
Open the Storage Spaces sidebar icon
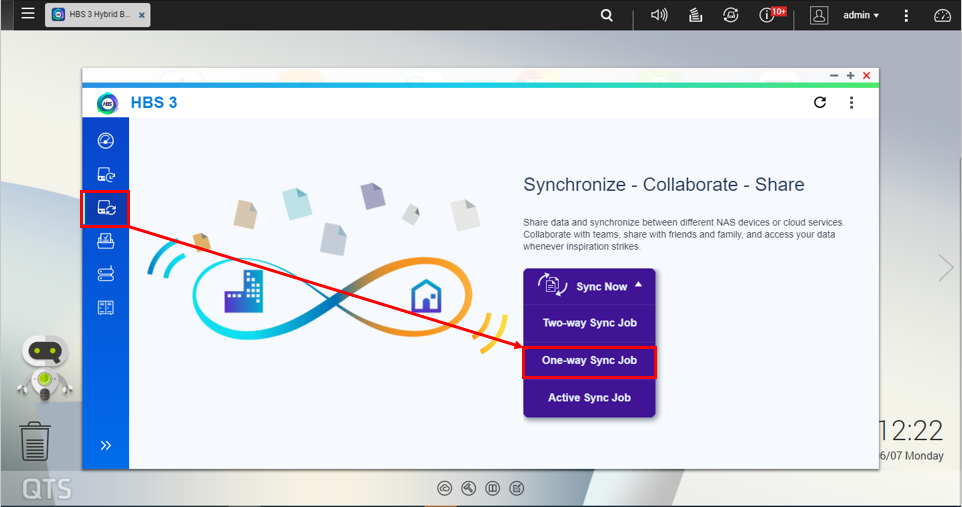point(105,274)
